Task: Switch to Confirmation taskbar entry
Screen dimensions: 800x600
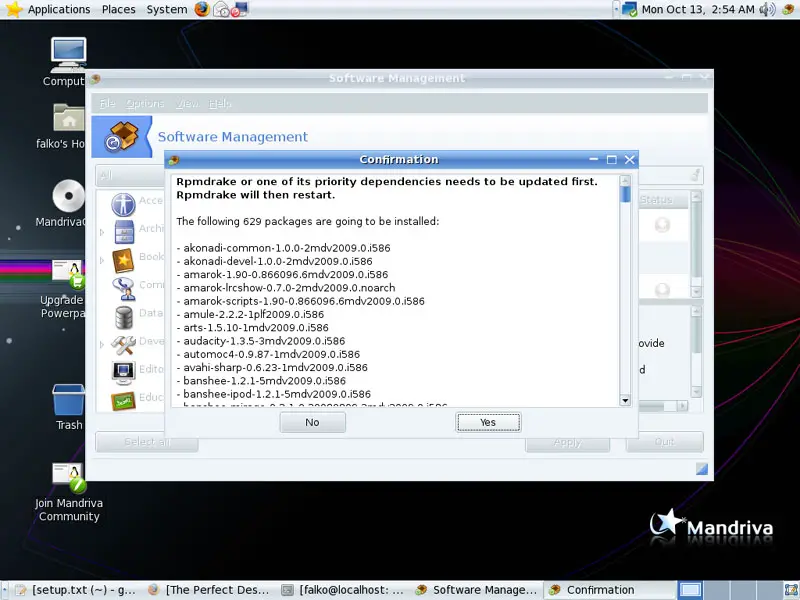Action: (x=609, y=590)
